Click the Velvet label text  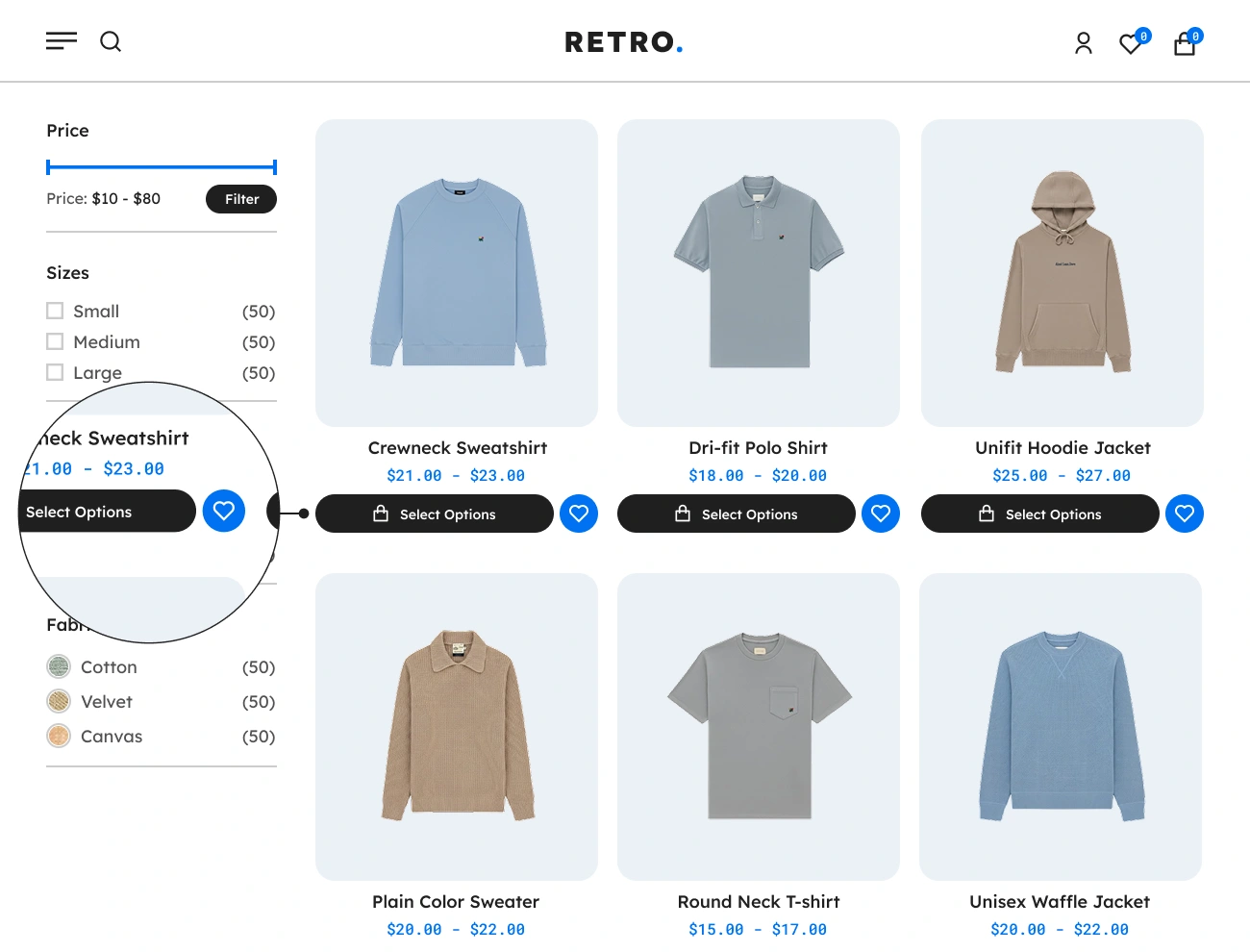point(107,702)
